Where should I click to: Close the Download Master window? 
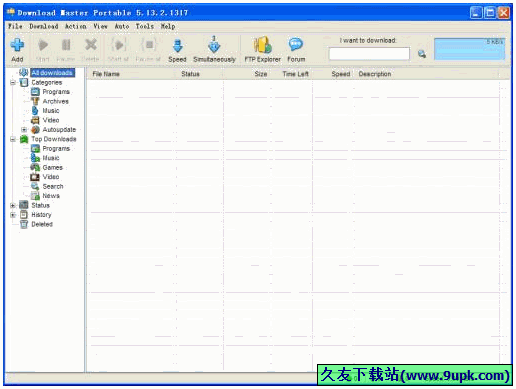pos(504,13)
